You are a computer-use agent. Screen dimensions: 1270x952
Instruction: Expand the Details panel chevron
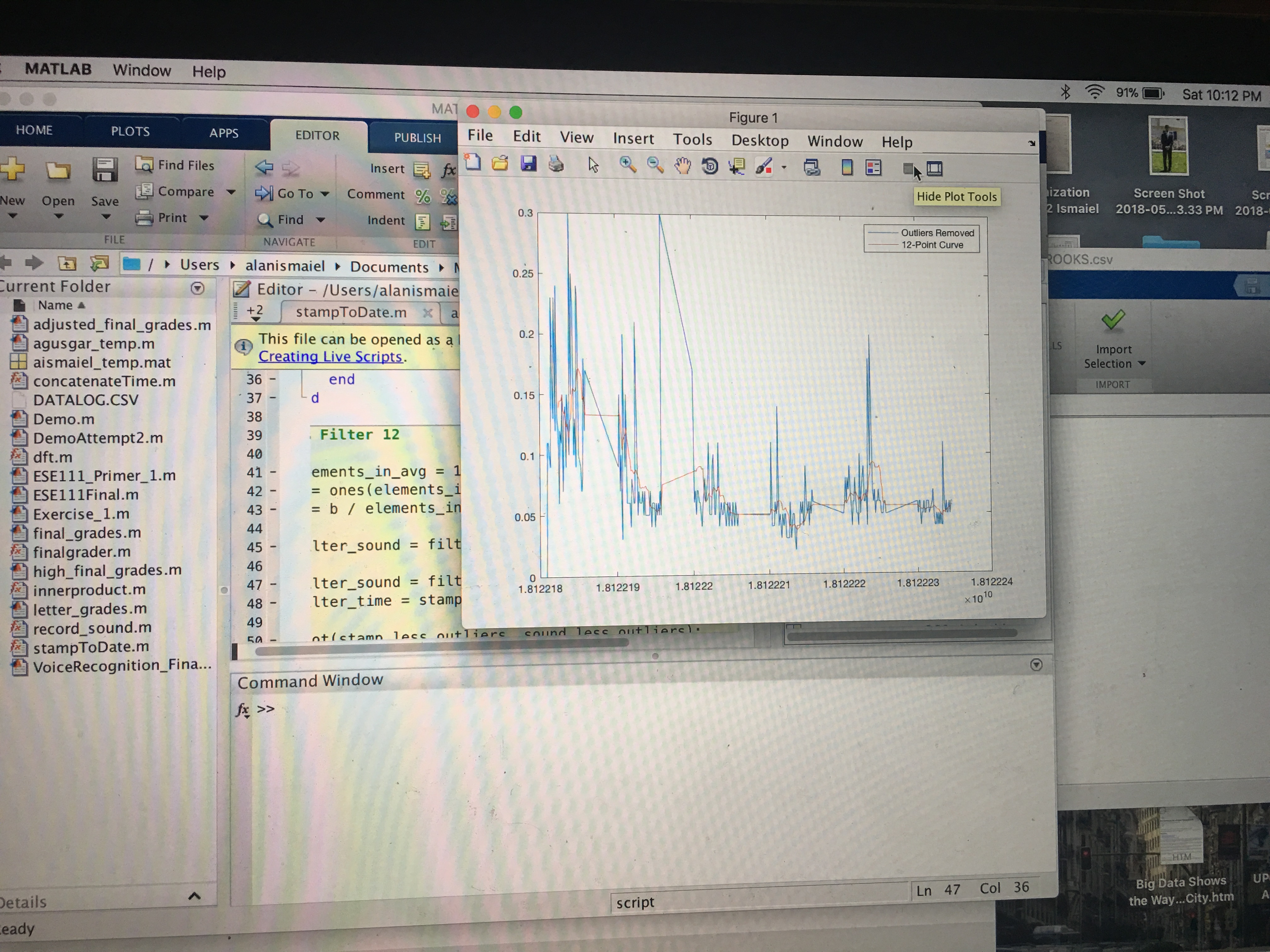(194, 896)
